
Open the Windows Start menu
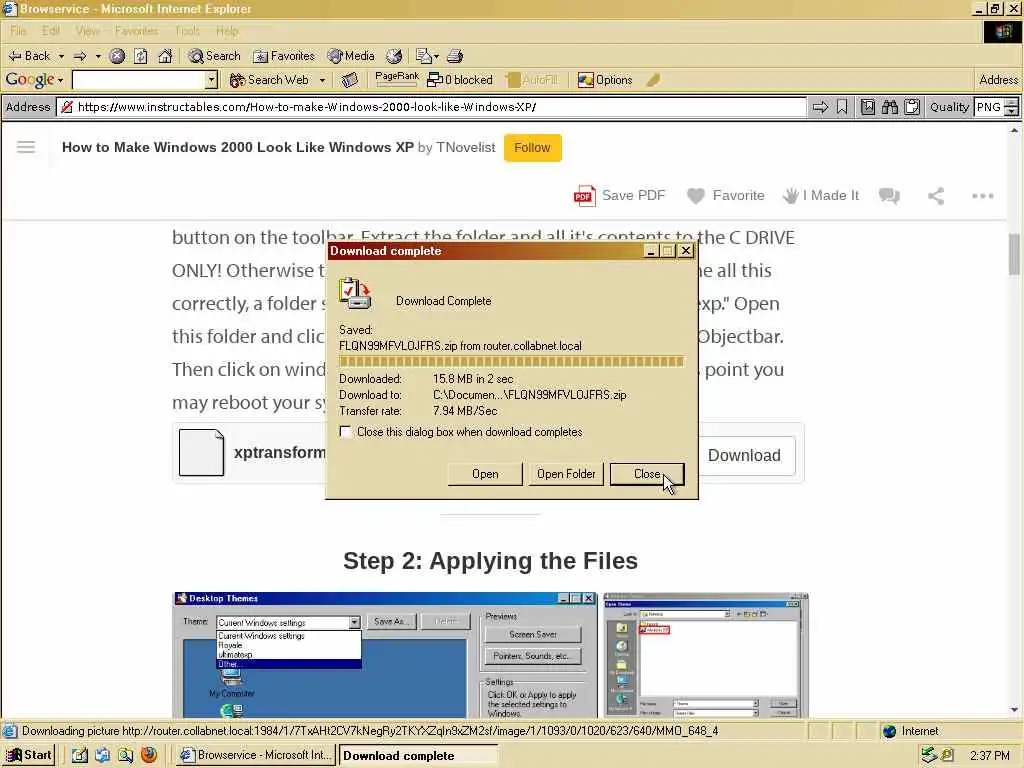point(27,755)
